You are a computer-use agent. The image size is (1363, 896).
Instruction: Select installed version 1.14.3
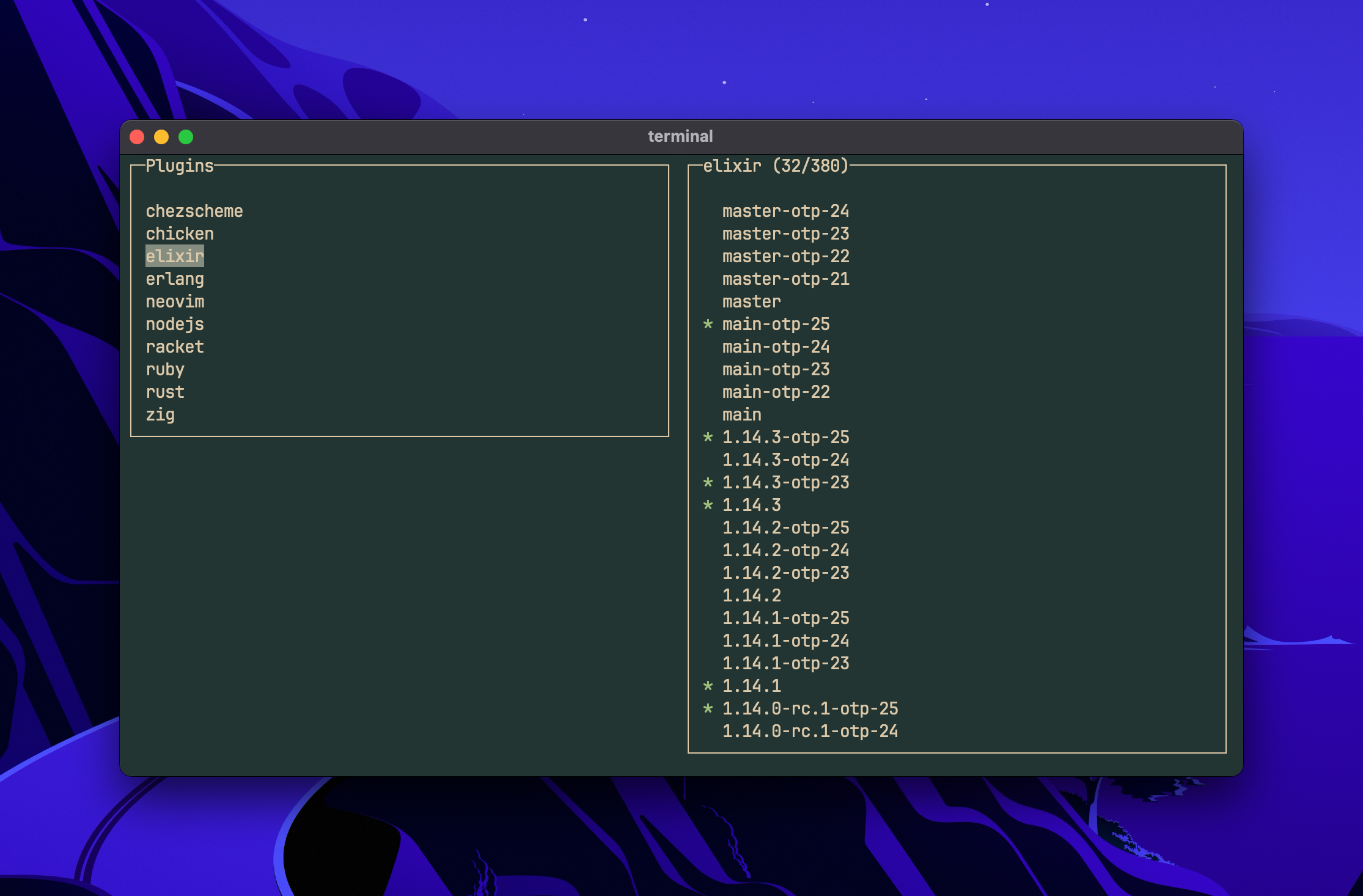click(x=752, y=505)
